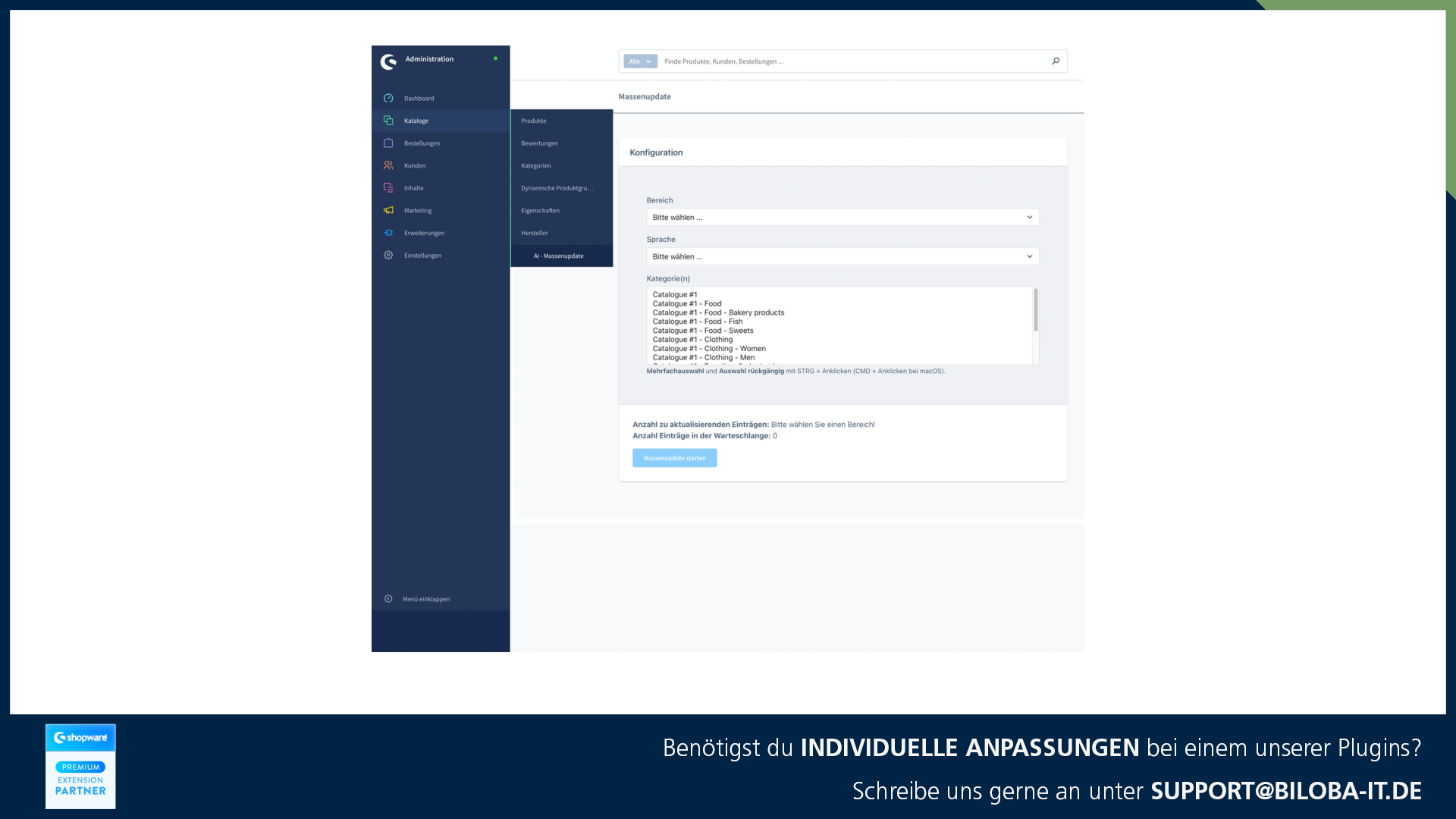This screenshot has width=1456, height=819.
Task: Click the search input field
Action: click(853, 61)
